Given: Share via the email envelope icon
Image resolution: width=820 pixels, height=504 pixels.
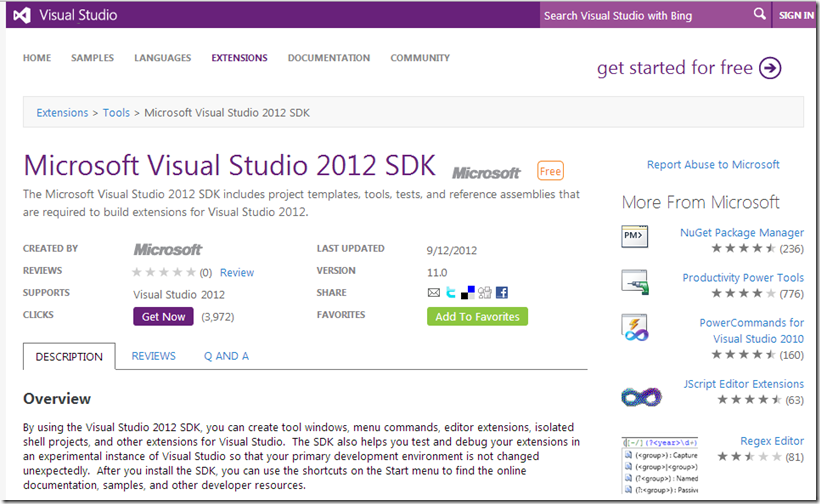Looking at the screenshot, I should [434, 293].
